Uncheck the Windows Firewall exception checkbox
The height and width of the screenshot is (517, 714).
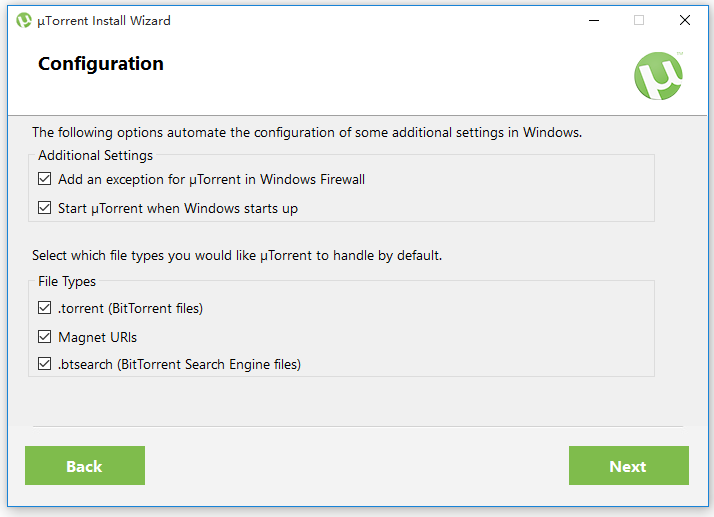(x=45, y=180)
